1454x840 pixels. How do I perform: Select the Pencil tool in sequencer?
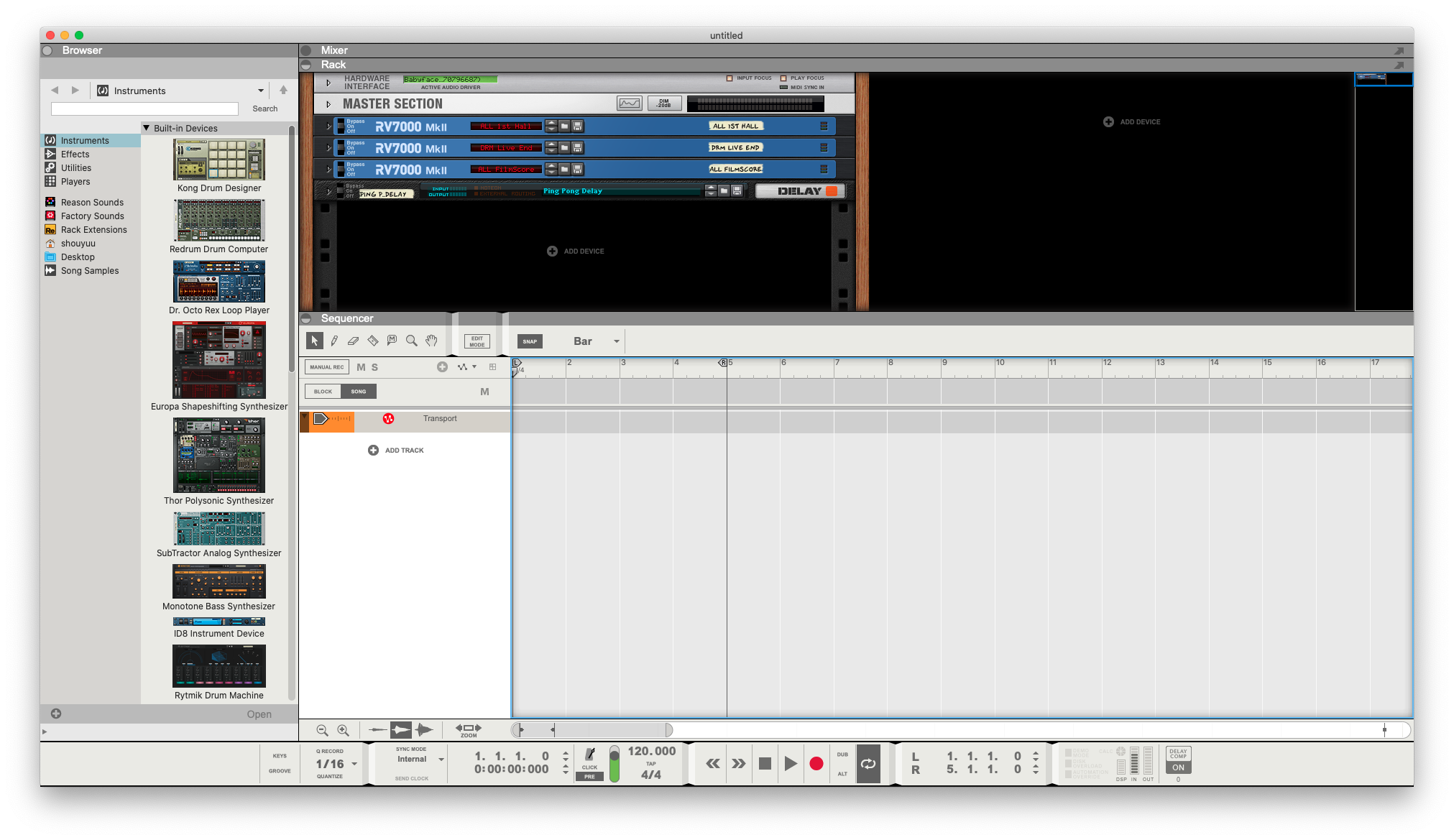pyautogui.click(x=334, y=341)
